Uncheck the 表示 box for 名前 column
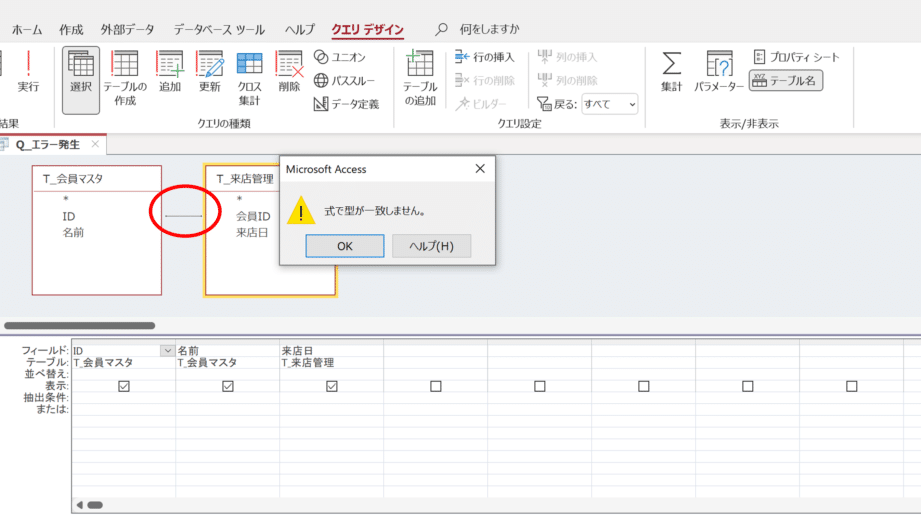Viewport: 921px width, 531px height. pos(228,386)
